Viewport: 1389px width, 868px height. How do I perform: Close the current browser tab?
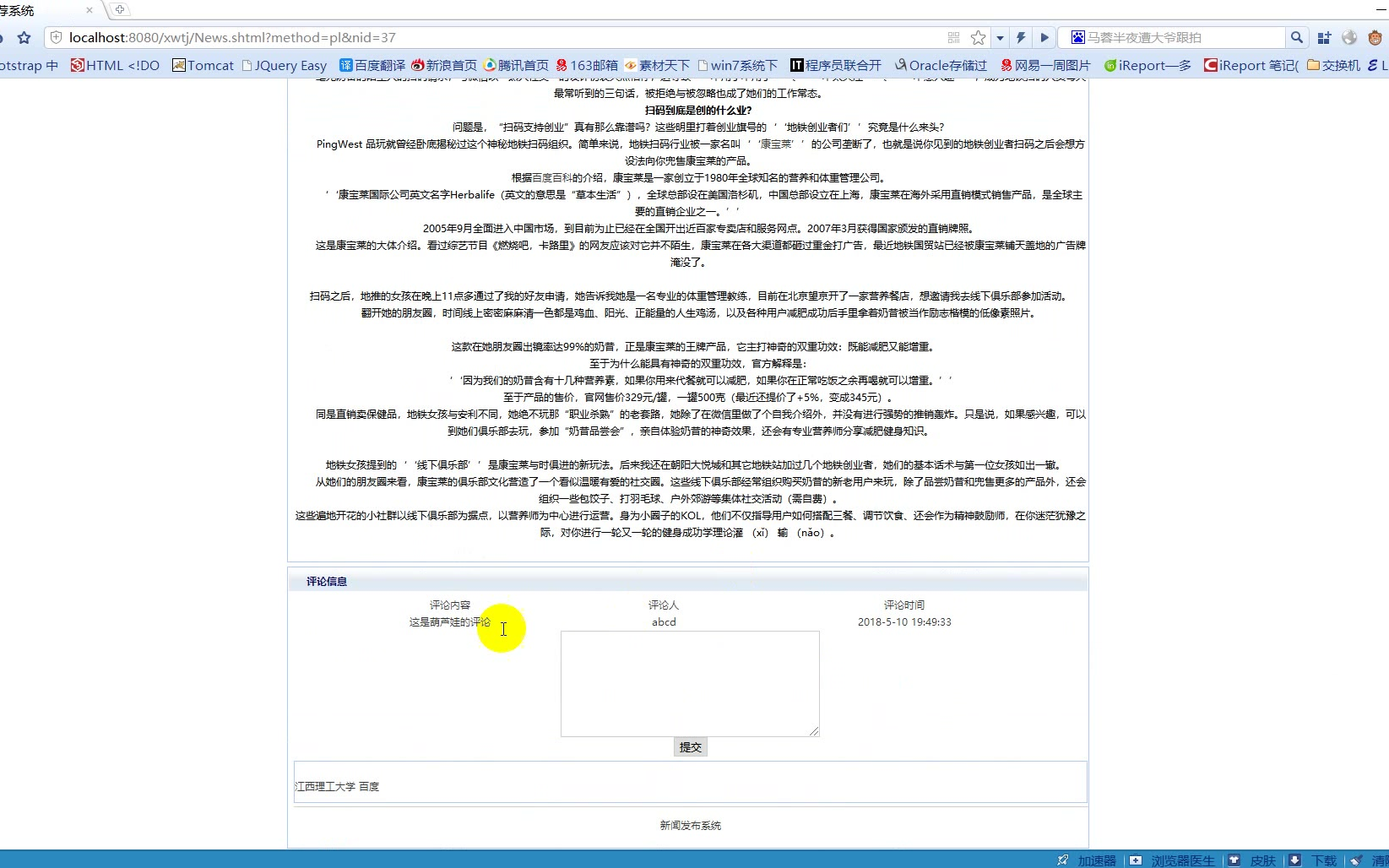click(90, 10)
